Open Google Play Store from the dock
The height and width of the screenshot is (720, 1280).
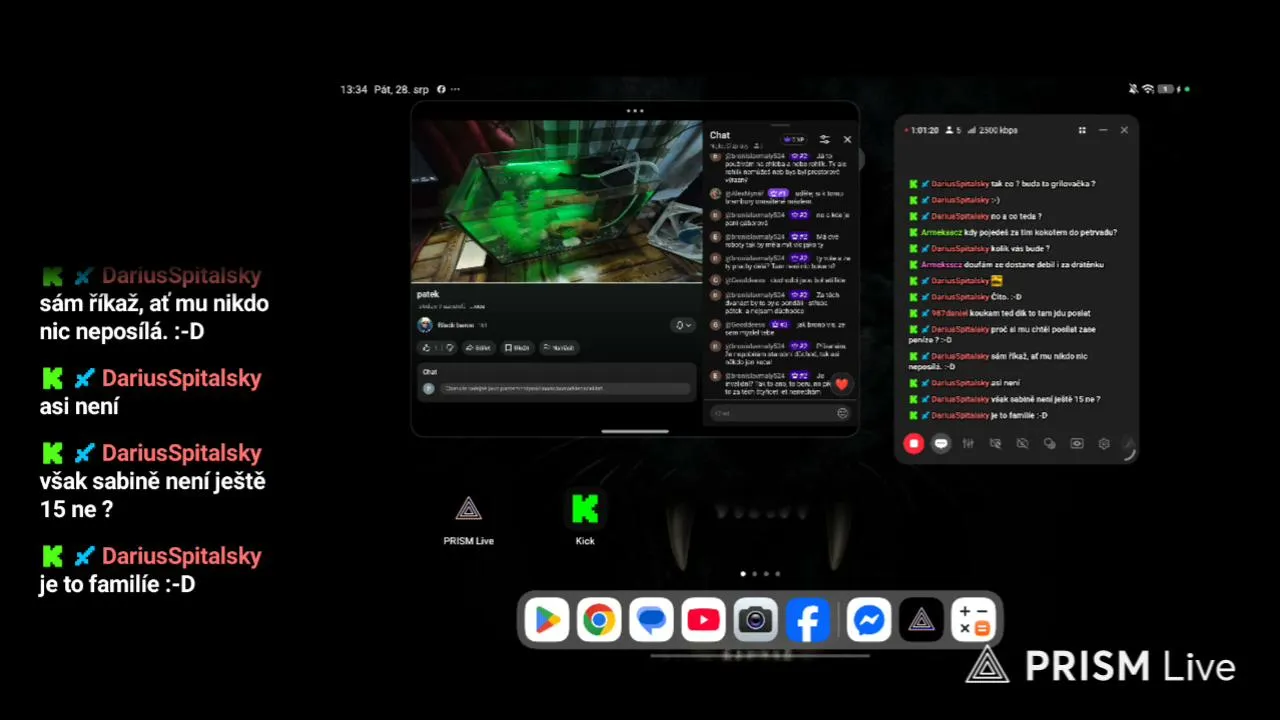pyautogui.click(x=547, y=621)
